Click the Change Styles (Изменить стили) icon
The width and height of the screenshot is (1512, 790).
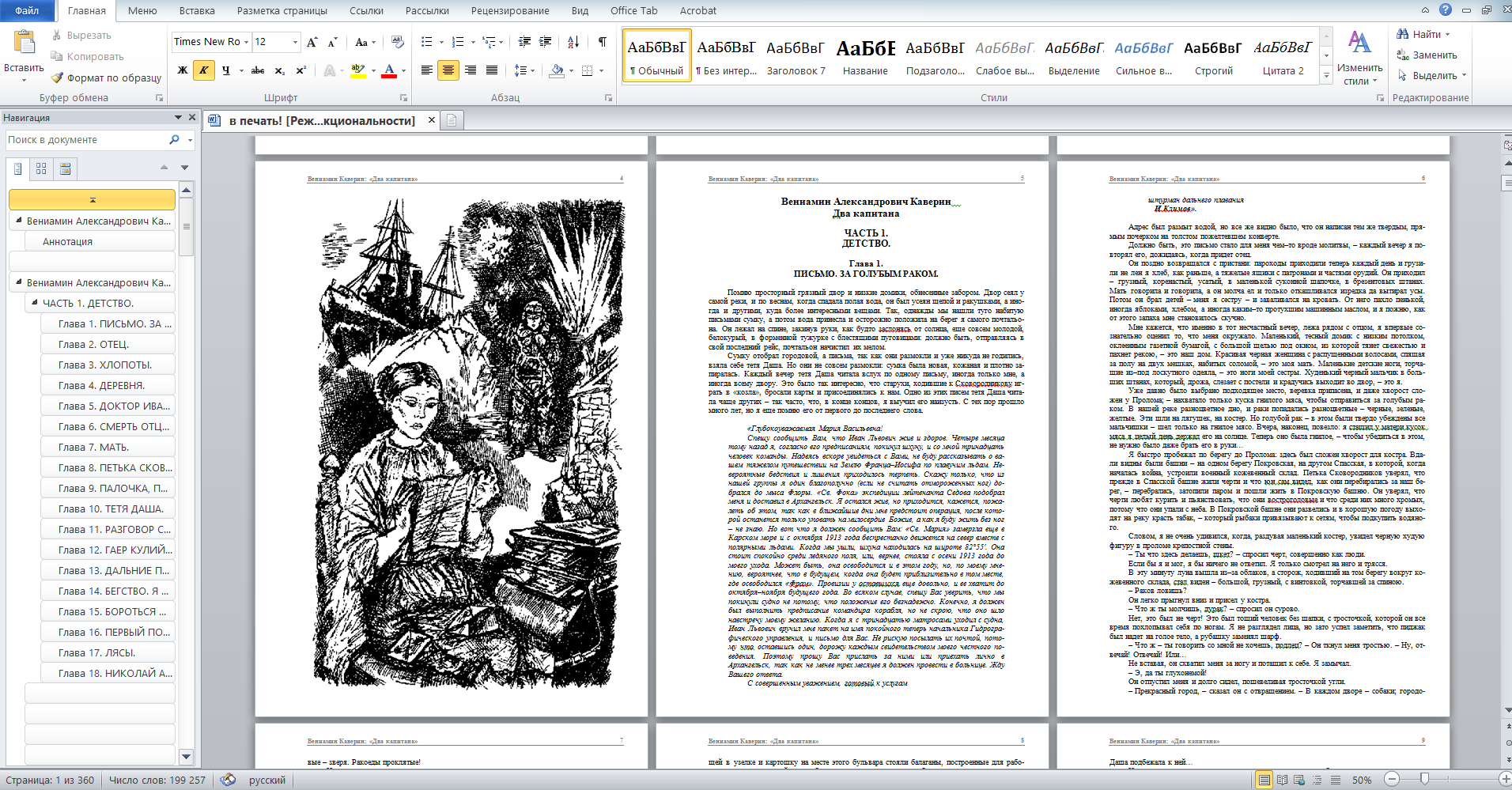1359,43
